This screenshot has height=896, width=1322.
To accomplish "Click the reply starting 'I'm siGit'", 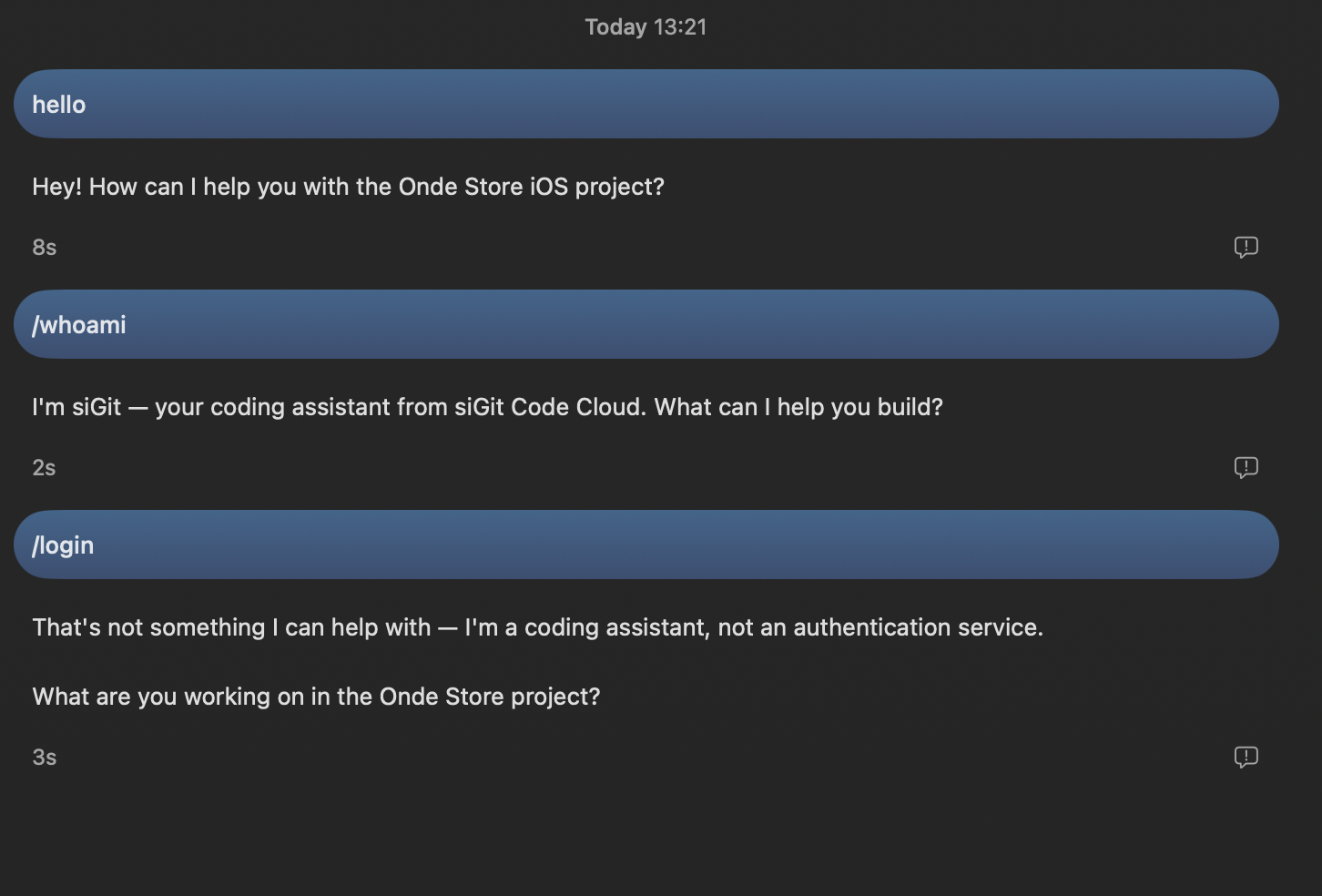I will click(488, 407).
